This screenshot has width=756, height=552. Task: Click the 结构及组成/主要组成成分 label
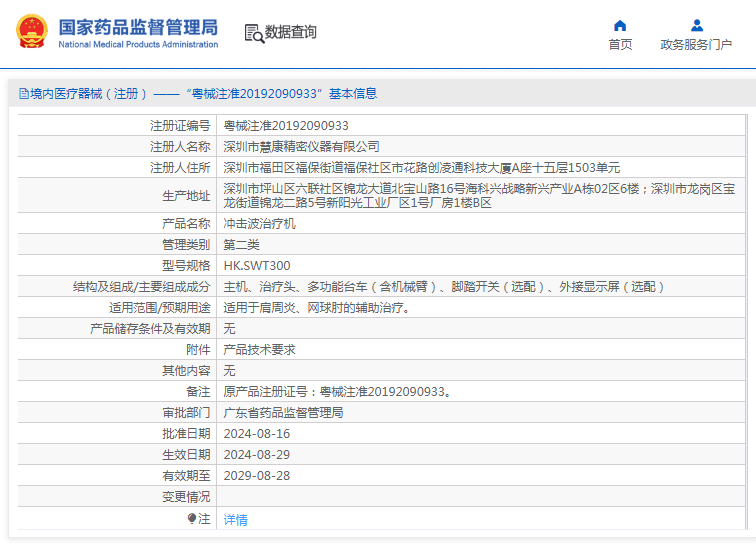[x=142, y=287]
